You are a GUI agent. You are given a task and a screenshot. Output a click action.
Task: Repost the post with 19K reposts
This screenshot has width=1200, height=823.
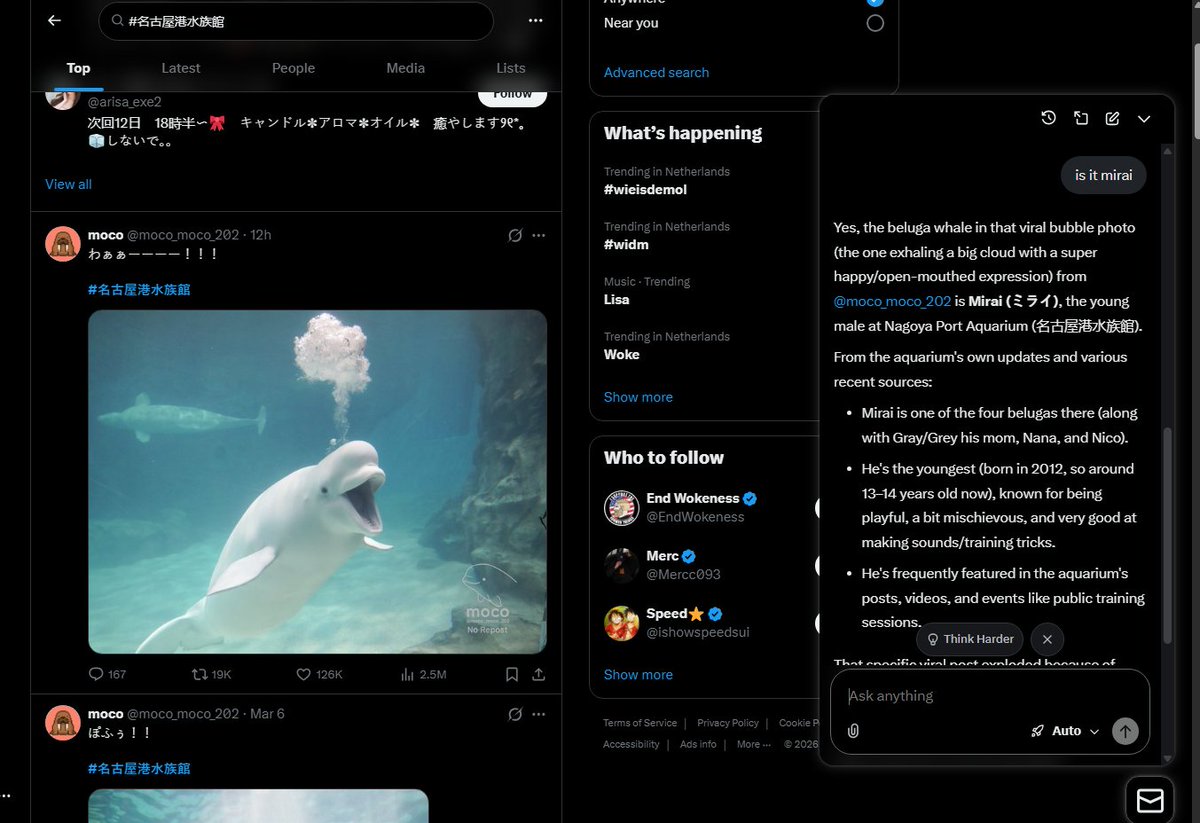[211, 674]
